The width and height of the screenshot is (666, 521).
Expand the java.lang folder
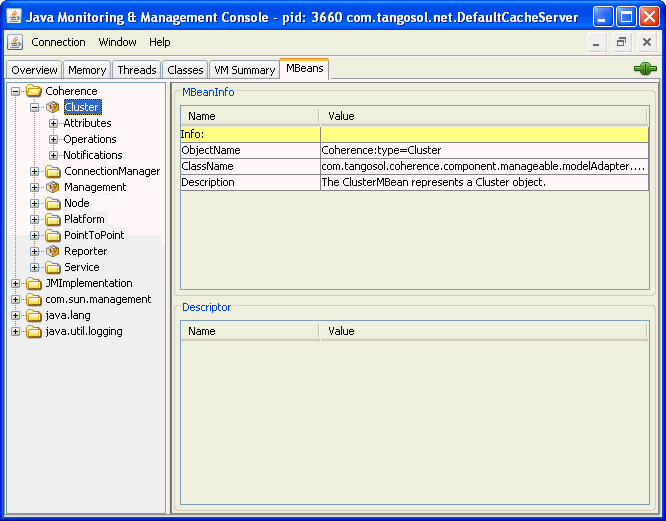coord(16,315)
